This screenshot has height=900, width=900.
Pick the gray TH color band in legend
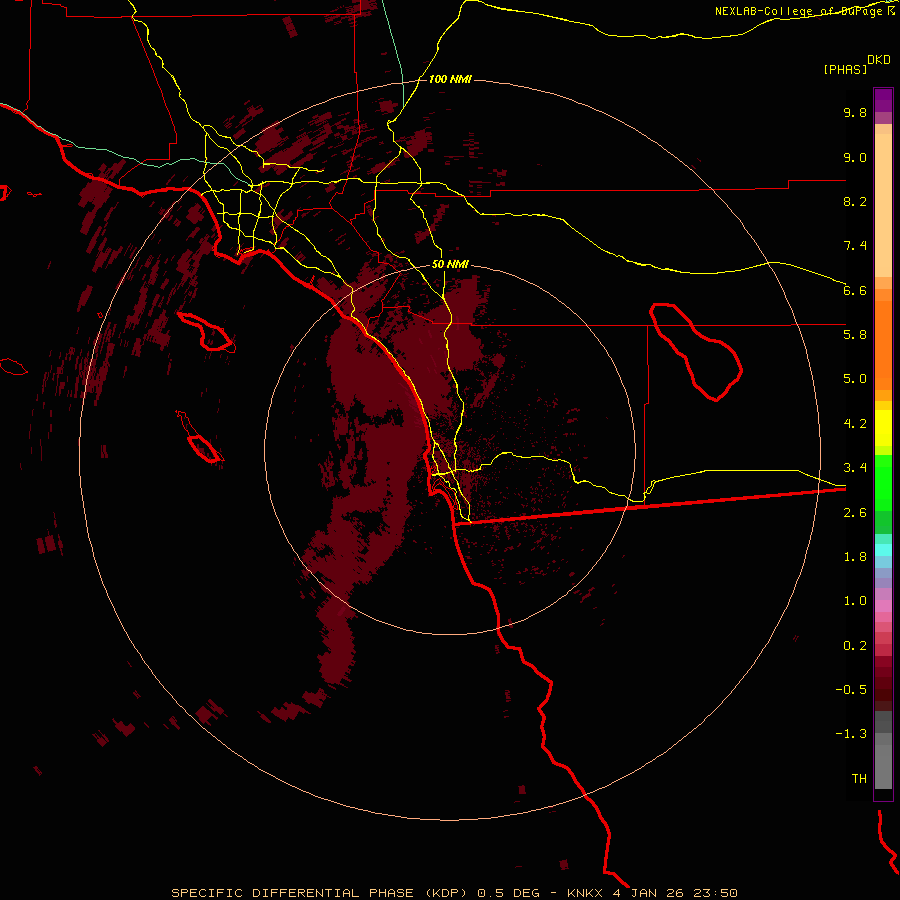883,766
